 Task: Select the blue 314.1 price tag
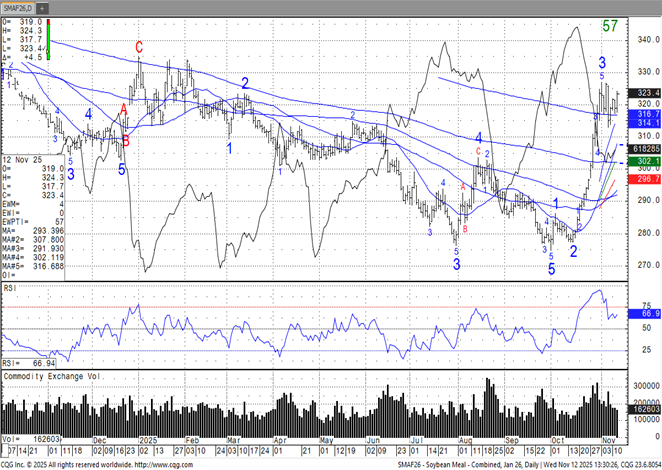click(x=645, y=124)
